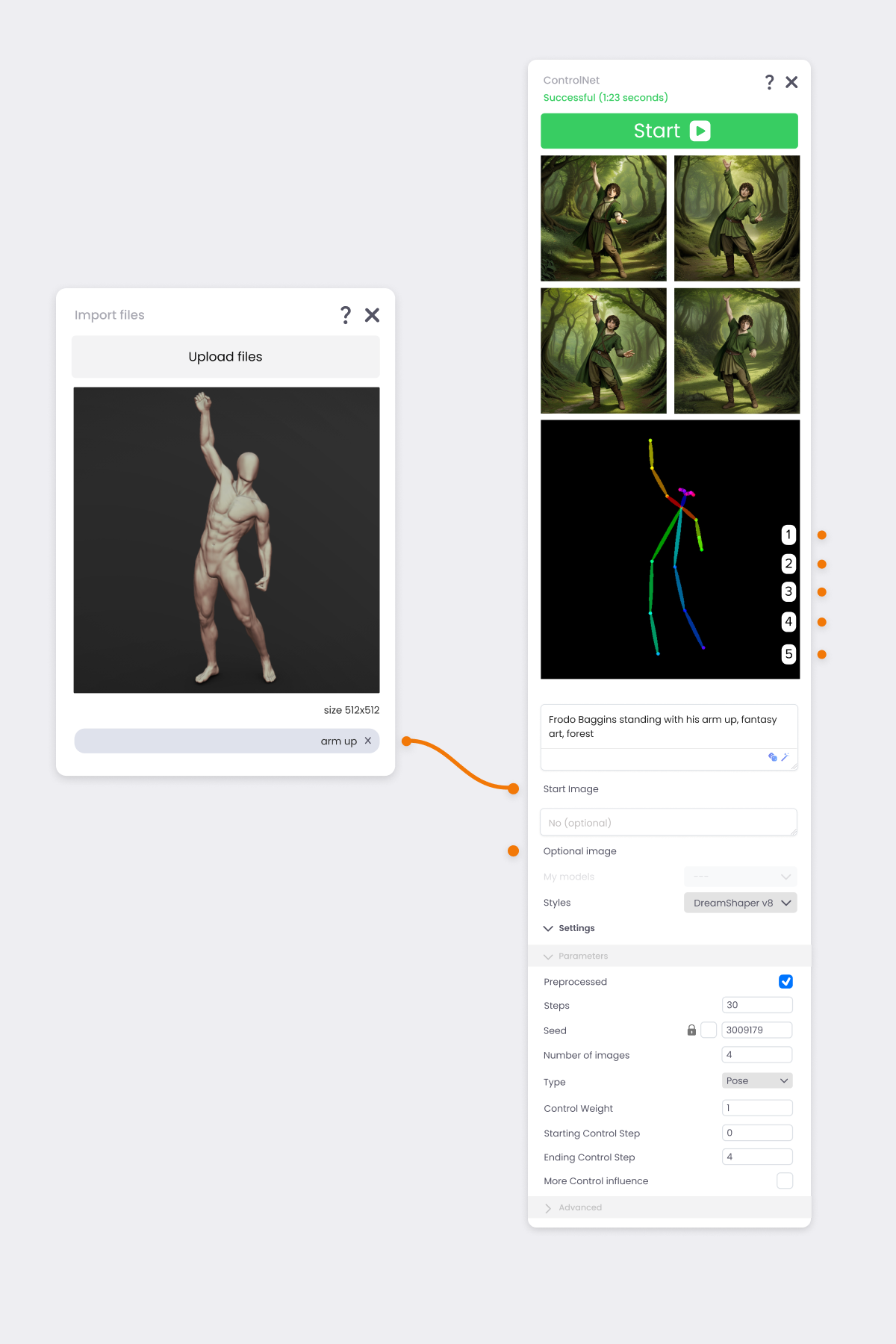Select the top-left generated forest image
Screen dimensions: 896x1344
coord(603,218)
